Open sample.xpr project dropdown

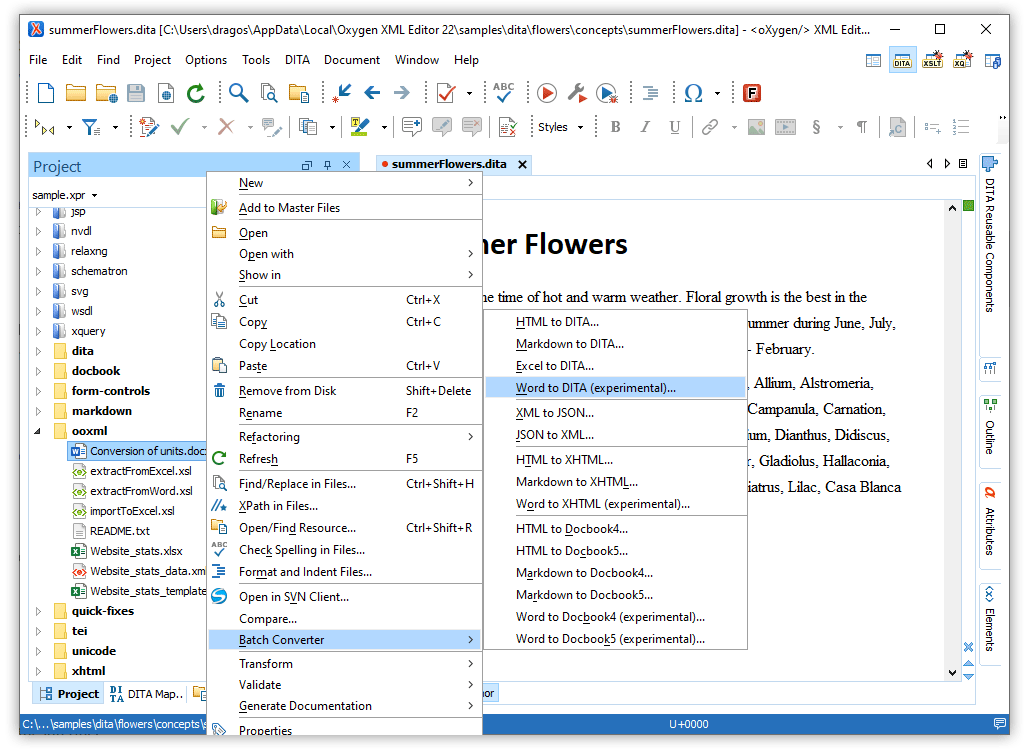pos(64,195)
